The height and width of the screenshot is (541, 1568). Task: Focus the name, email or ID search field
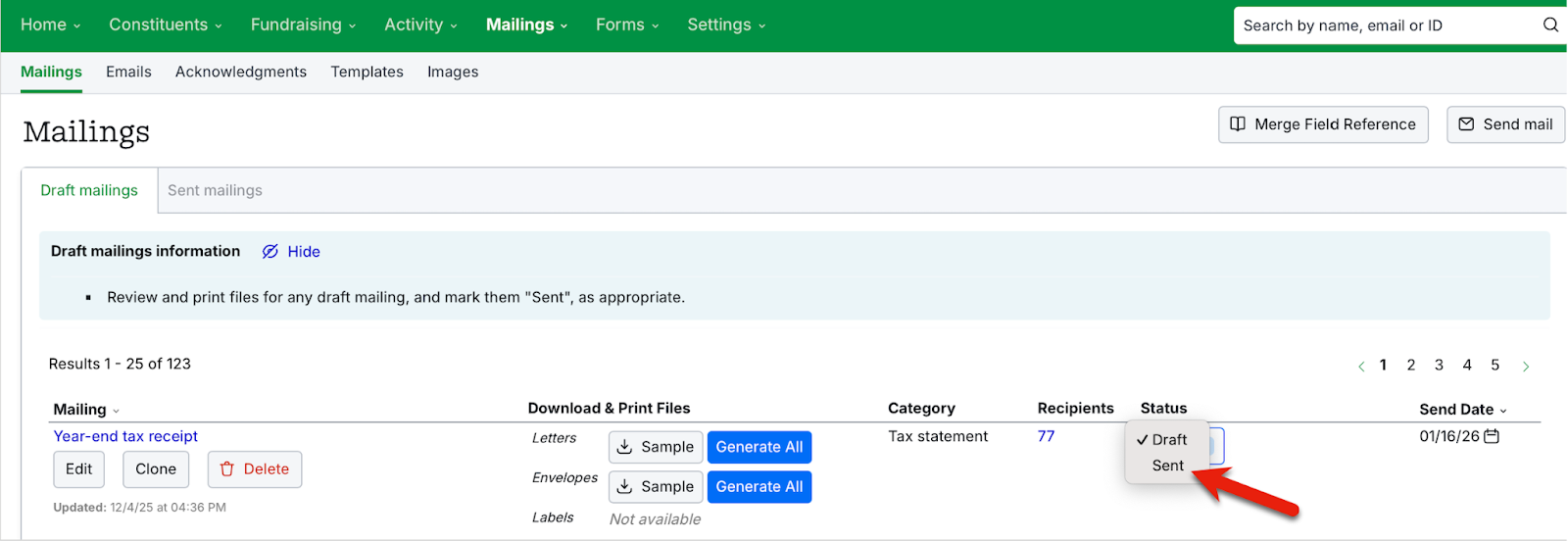pos(1387,25)
